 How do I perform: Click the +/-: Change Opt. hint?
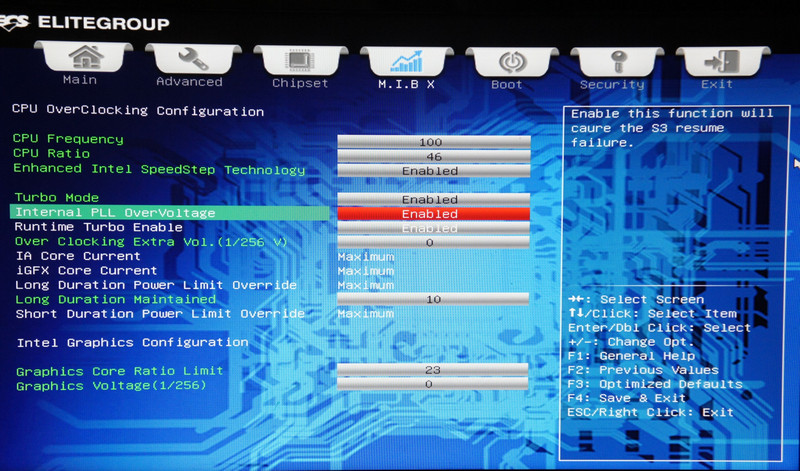[x=631, y=342]
